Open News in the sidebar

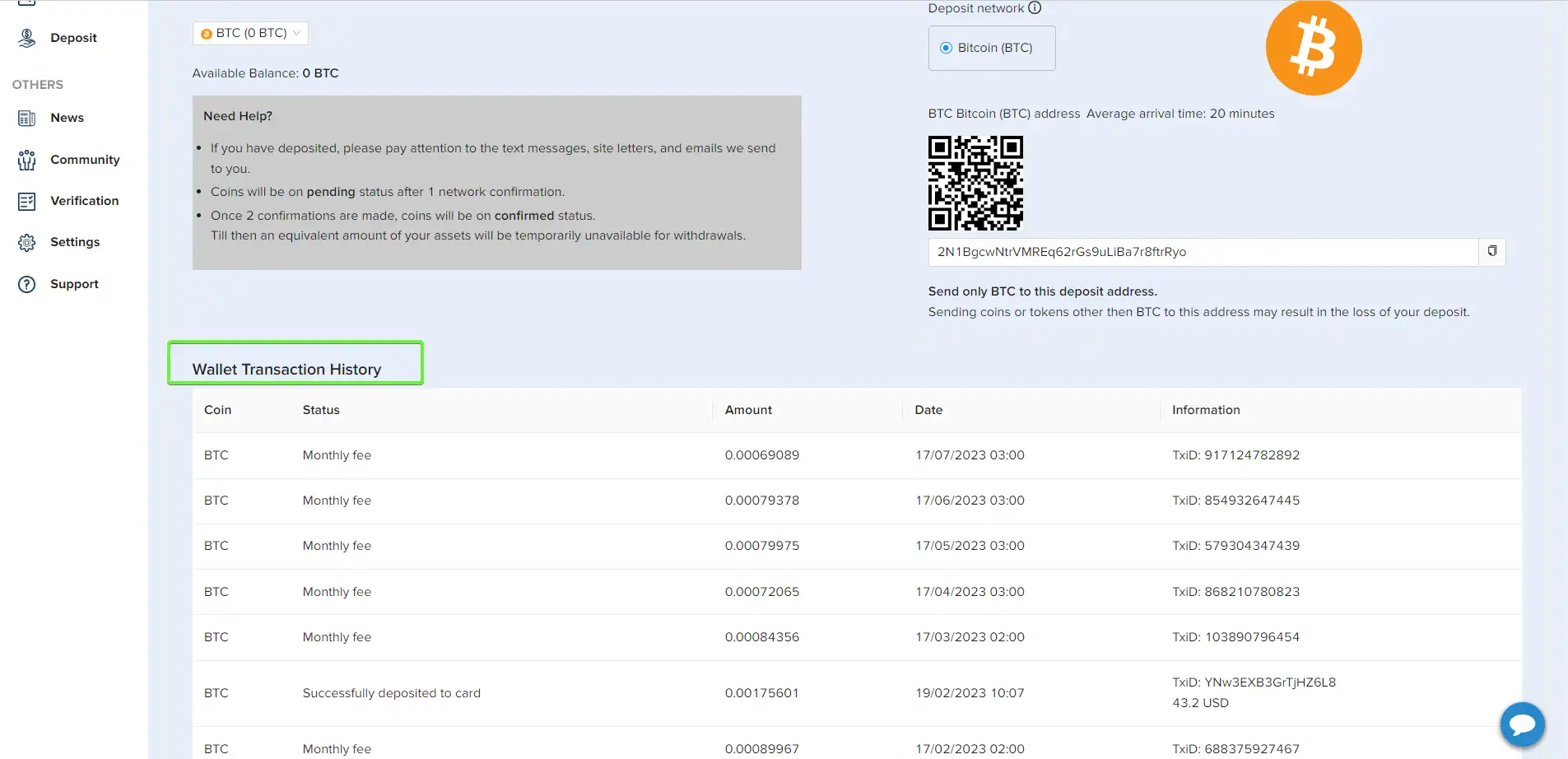[x=67, y=118]
